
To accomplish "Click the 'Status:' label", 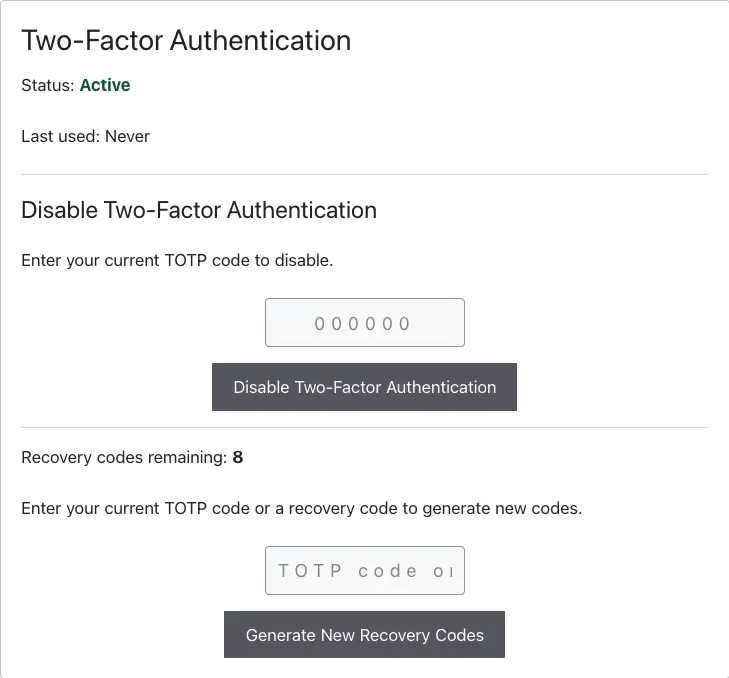I will (48, 86).
